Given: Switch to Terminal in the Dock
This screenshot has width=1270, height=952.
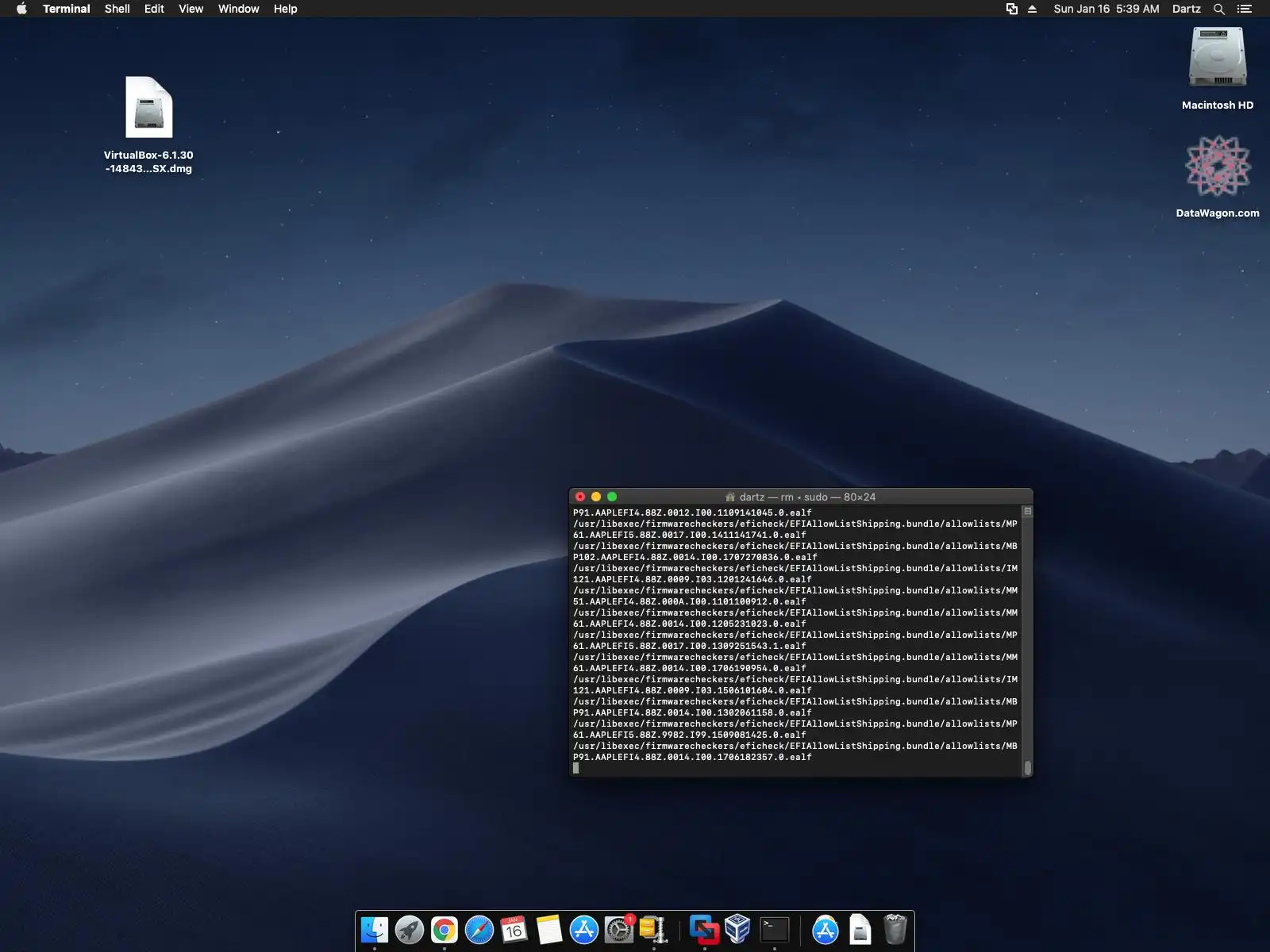Looking at the screenshot, I should coord(774,930).
